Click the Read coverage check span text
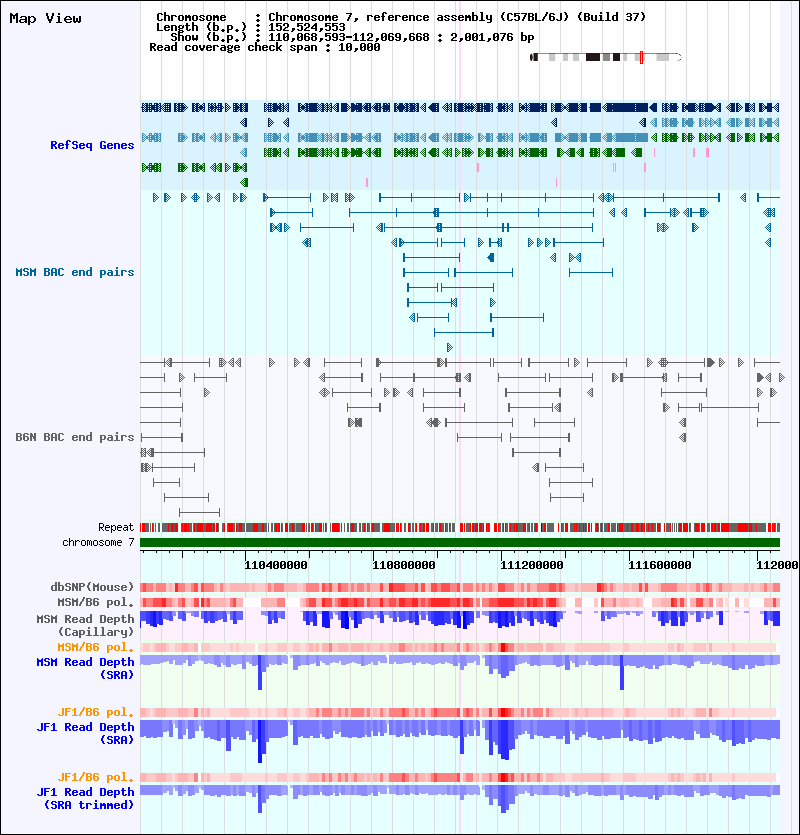 265,47
